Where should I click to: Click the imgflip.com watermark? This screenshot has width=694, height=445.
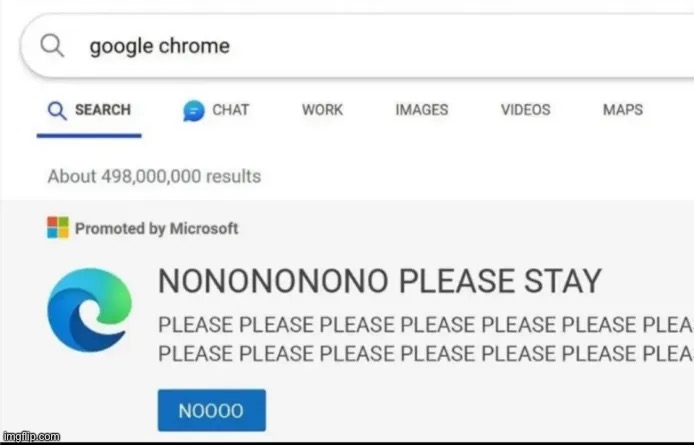pyautogui.click(x=31, y=437)
